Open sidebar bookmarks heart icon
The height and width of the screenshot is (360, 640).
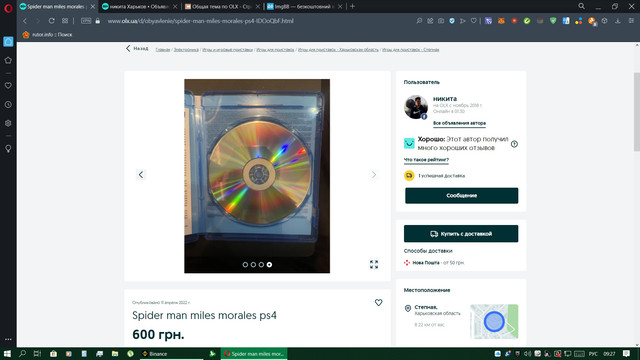(8, 86)
